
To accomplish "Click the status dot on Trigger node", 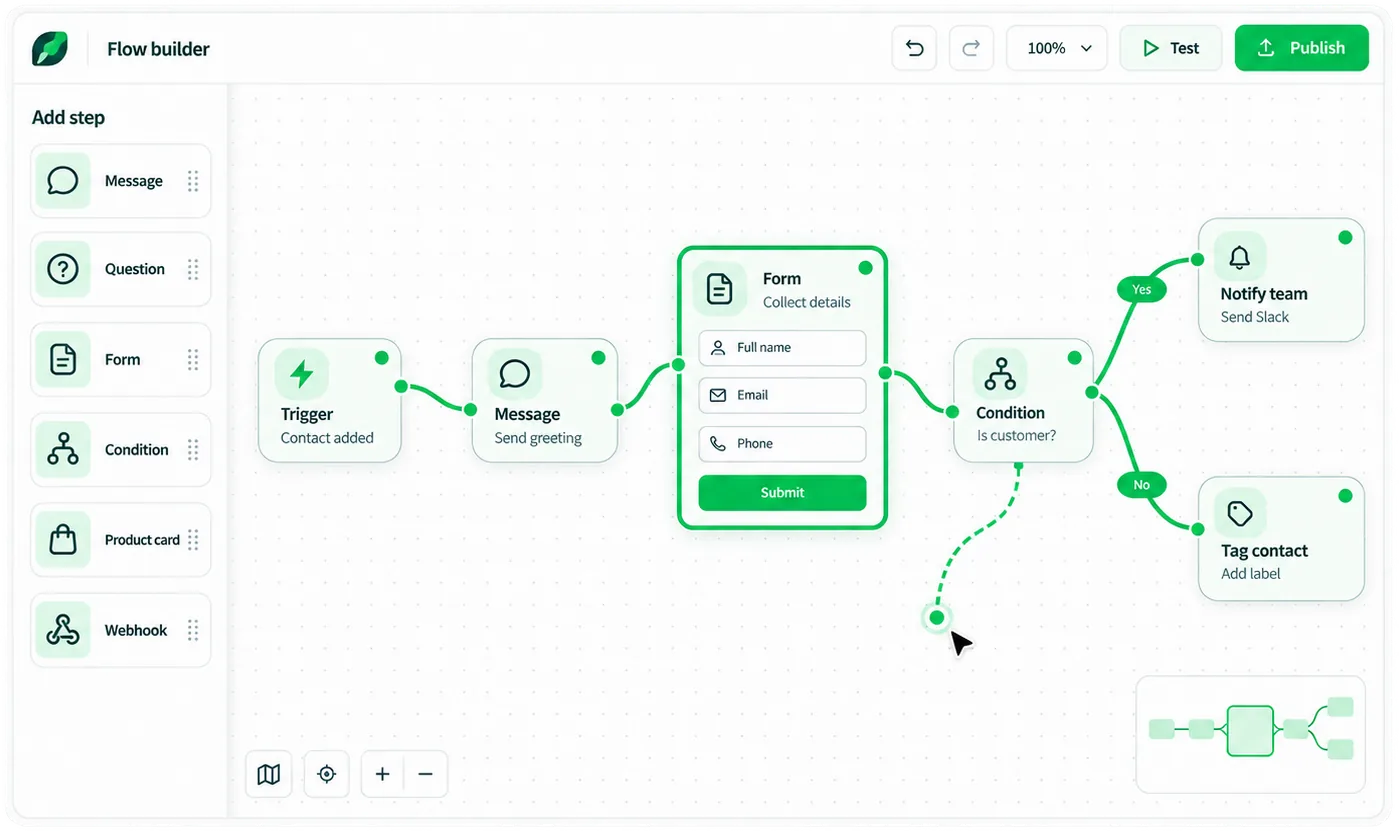I will pos(381,358).
